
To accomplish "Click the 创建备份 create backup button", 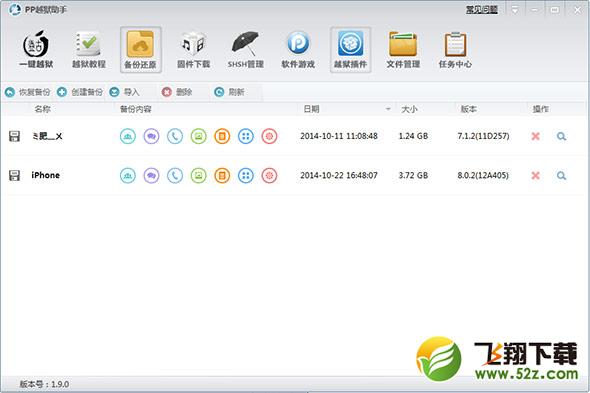I will (80, 92).
